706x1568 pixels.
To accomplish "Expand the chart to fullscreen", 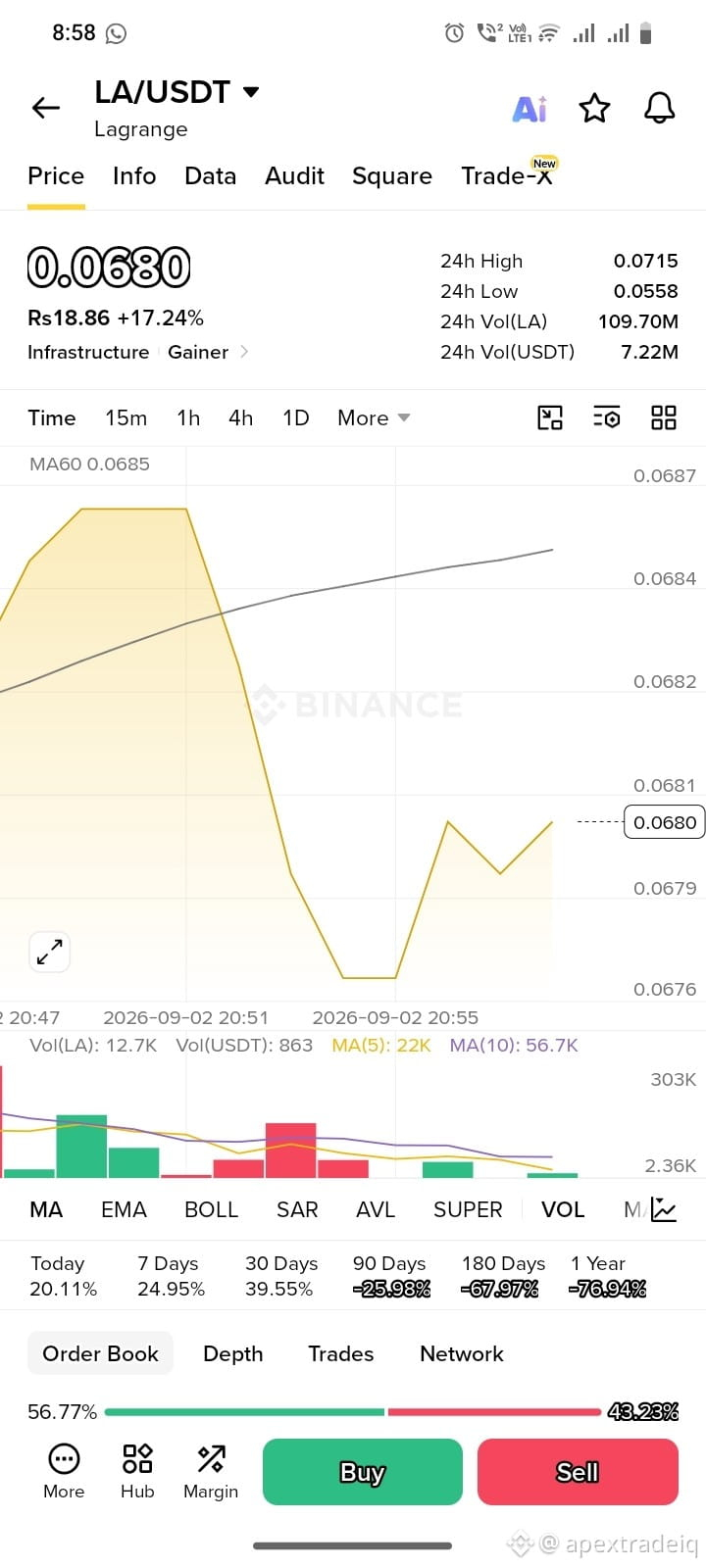I will click(49, 952).
